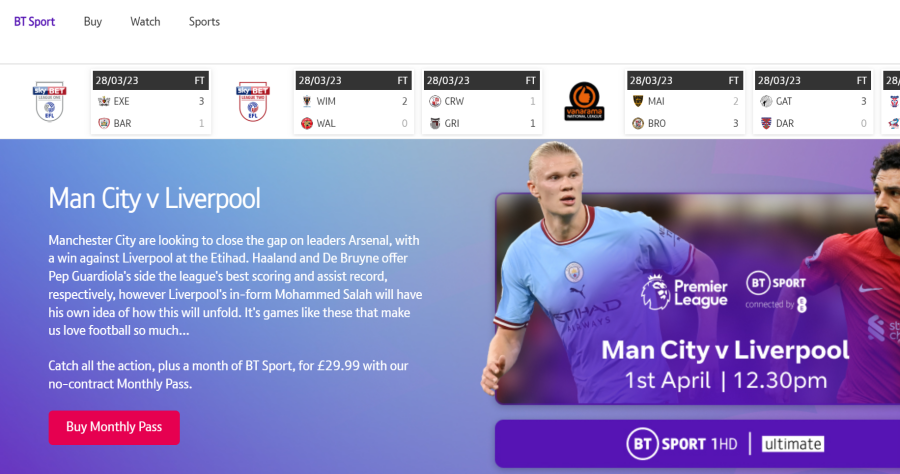Open the Buy menu

pyautogui.click(x=92, y=22)
